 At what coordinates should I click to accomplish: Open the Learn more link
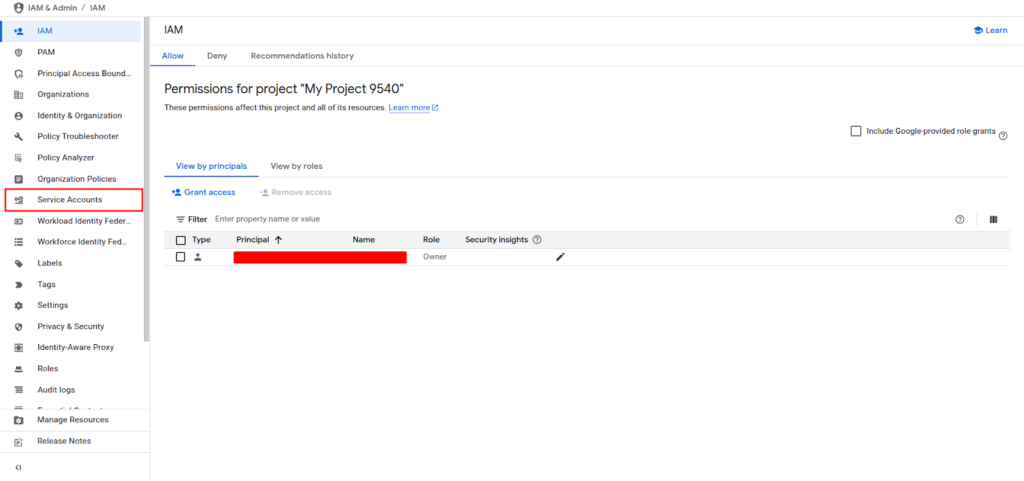[x=413, y=108]
